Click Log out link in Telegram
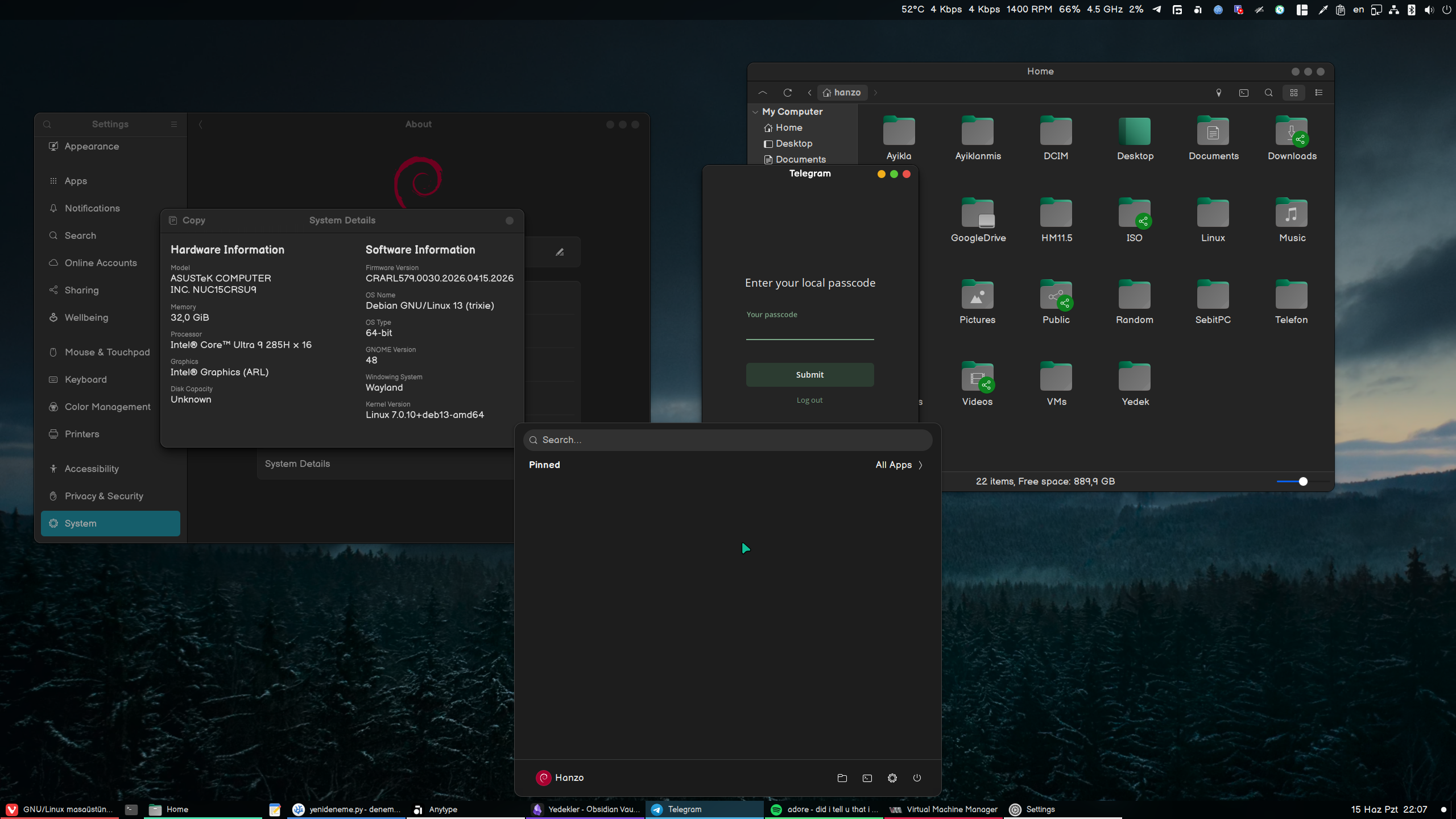The image size is (1456, 819). pyautogui.click(x=810, y=400)
